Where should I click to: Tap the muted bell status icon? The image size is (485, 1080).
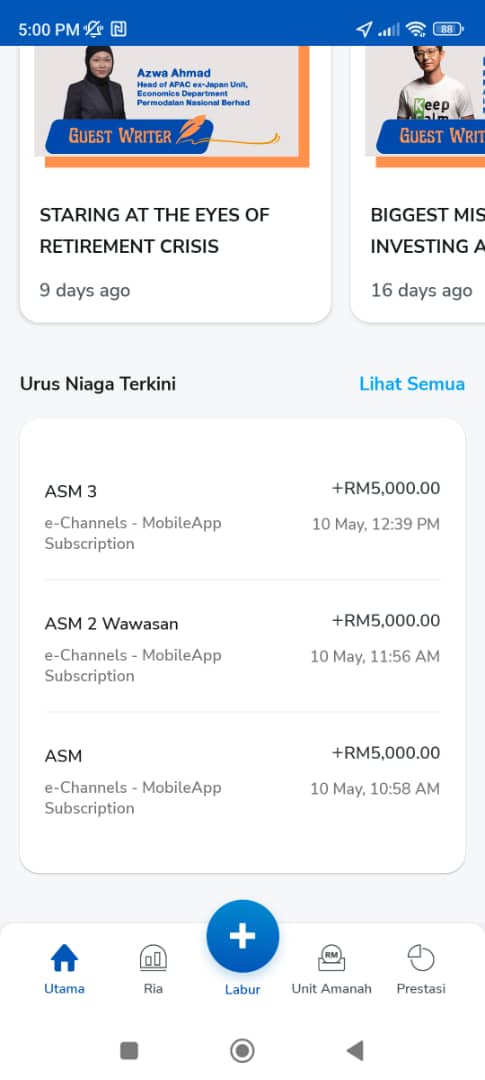click(93, 29)
